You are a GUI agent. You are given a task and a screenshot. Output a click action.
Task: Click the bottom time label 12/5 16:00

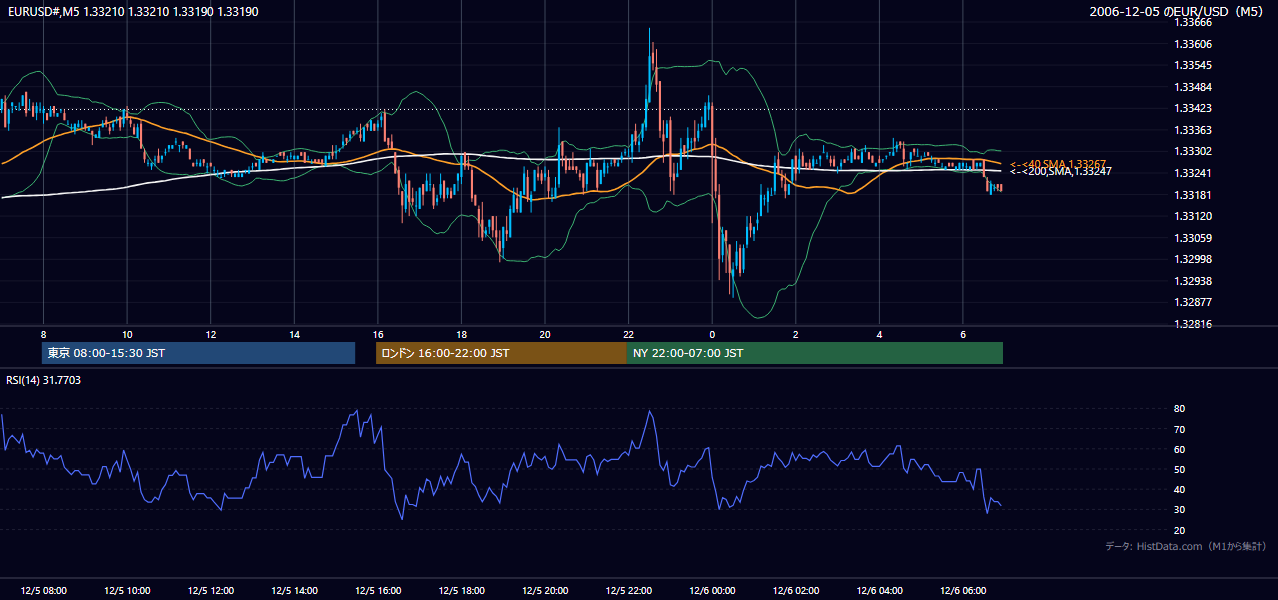377,591
